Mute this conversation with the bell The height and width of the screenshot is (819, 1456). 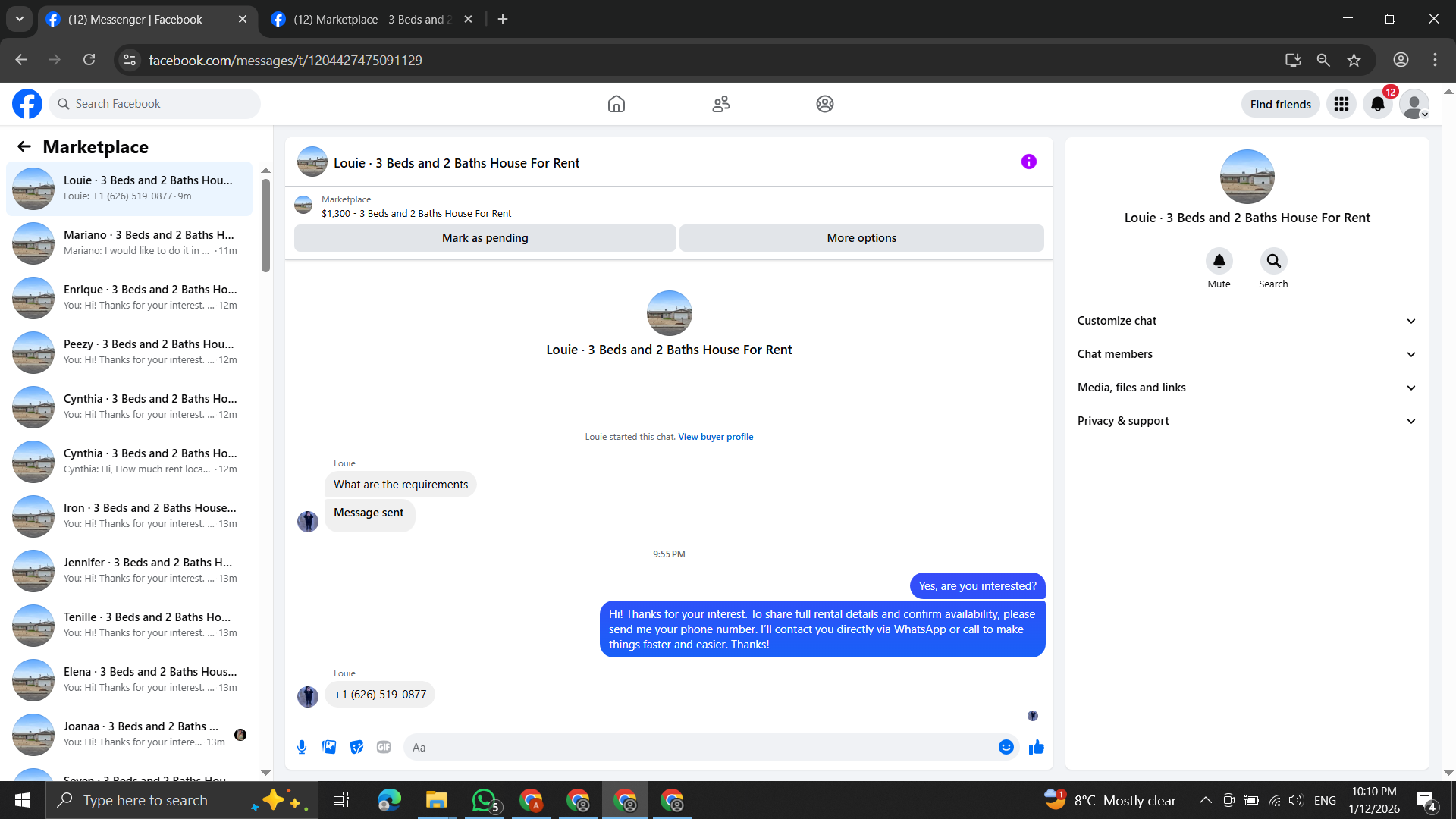1219,261
